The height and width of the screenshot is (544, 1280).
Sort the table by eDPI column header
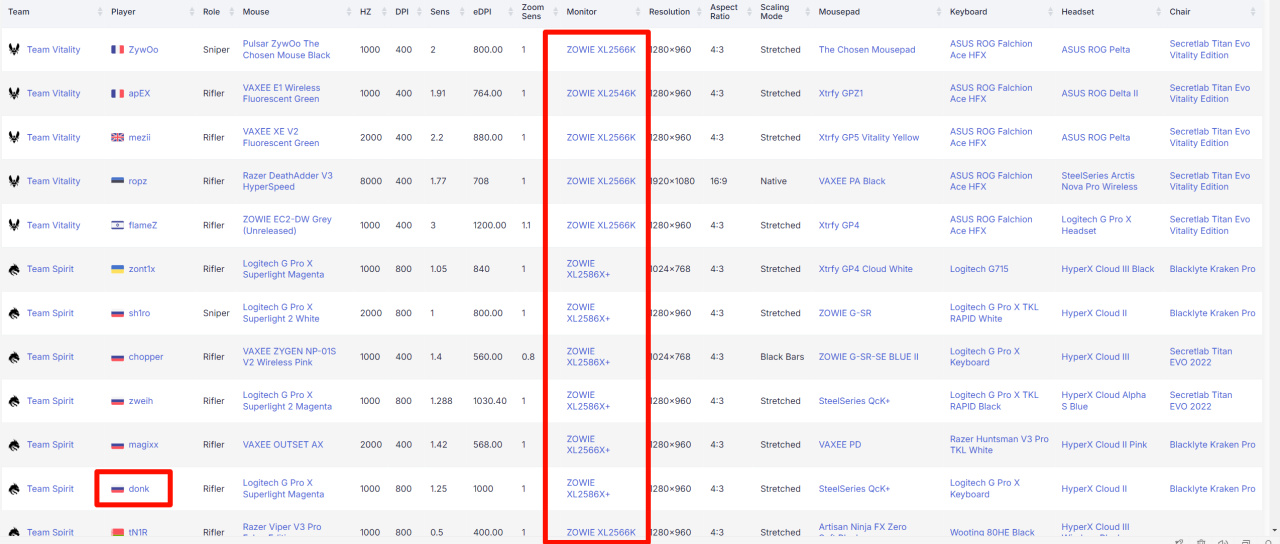tap(484, 12)
